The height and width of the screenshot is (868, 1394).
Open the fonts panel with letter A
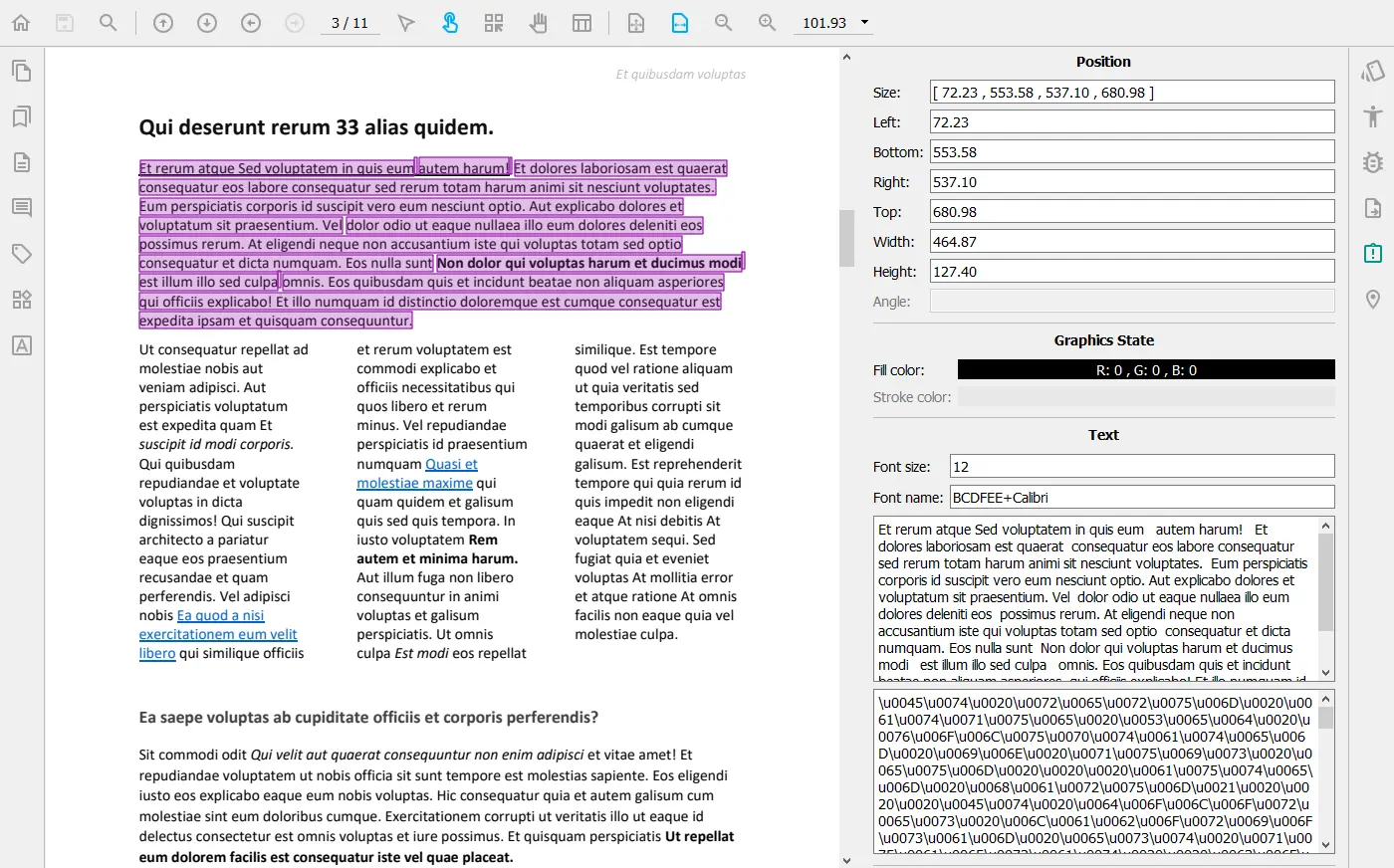pos(22,345)
